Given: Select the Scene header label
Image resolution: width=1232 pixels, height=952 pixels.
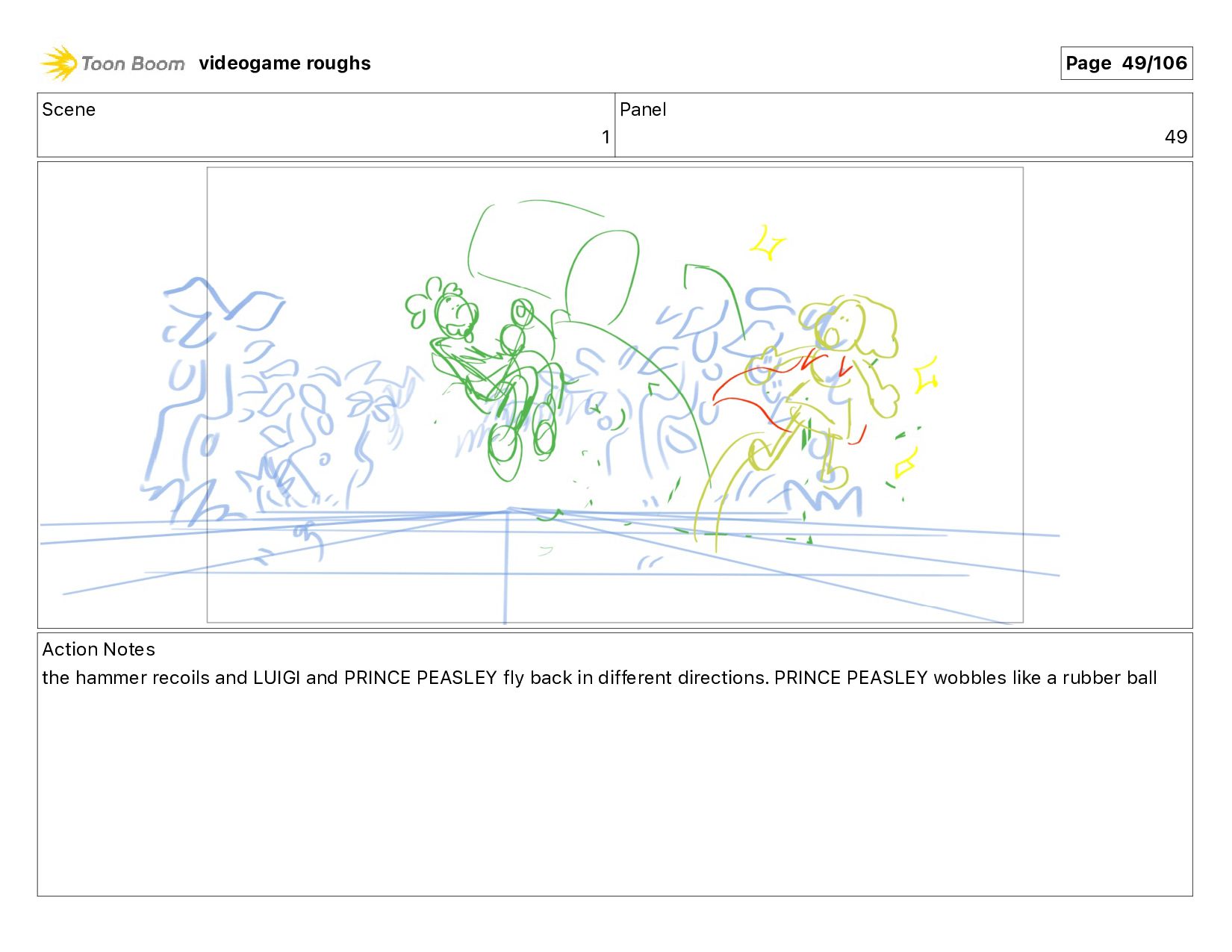Looking at the screenshot, I should tap(69, 110).
